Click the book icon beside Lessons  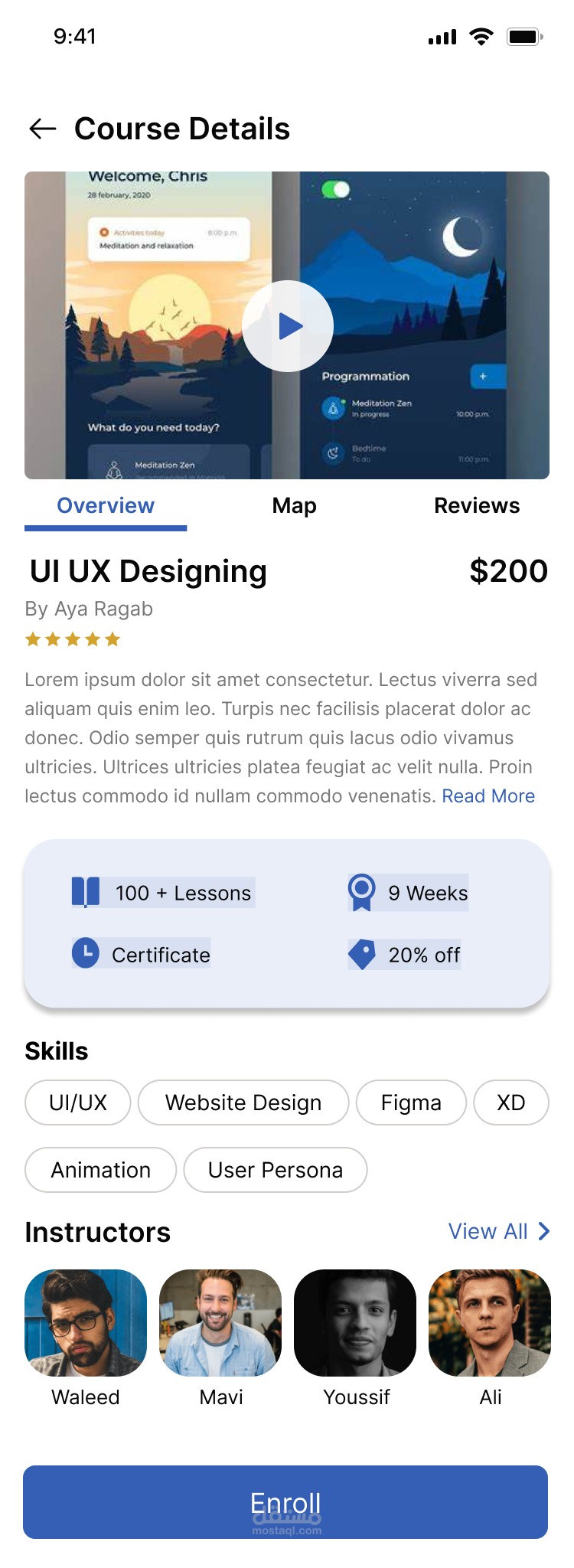pos(86,892)
